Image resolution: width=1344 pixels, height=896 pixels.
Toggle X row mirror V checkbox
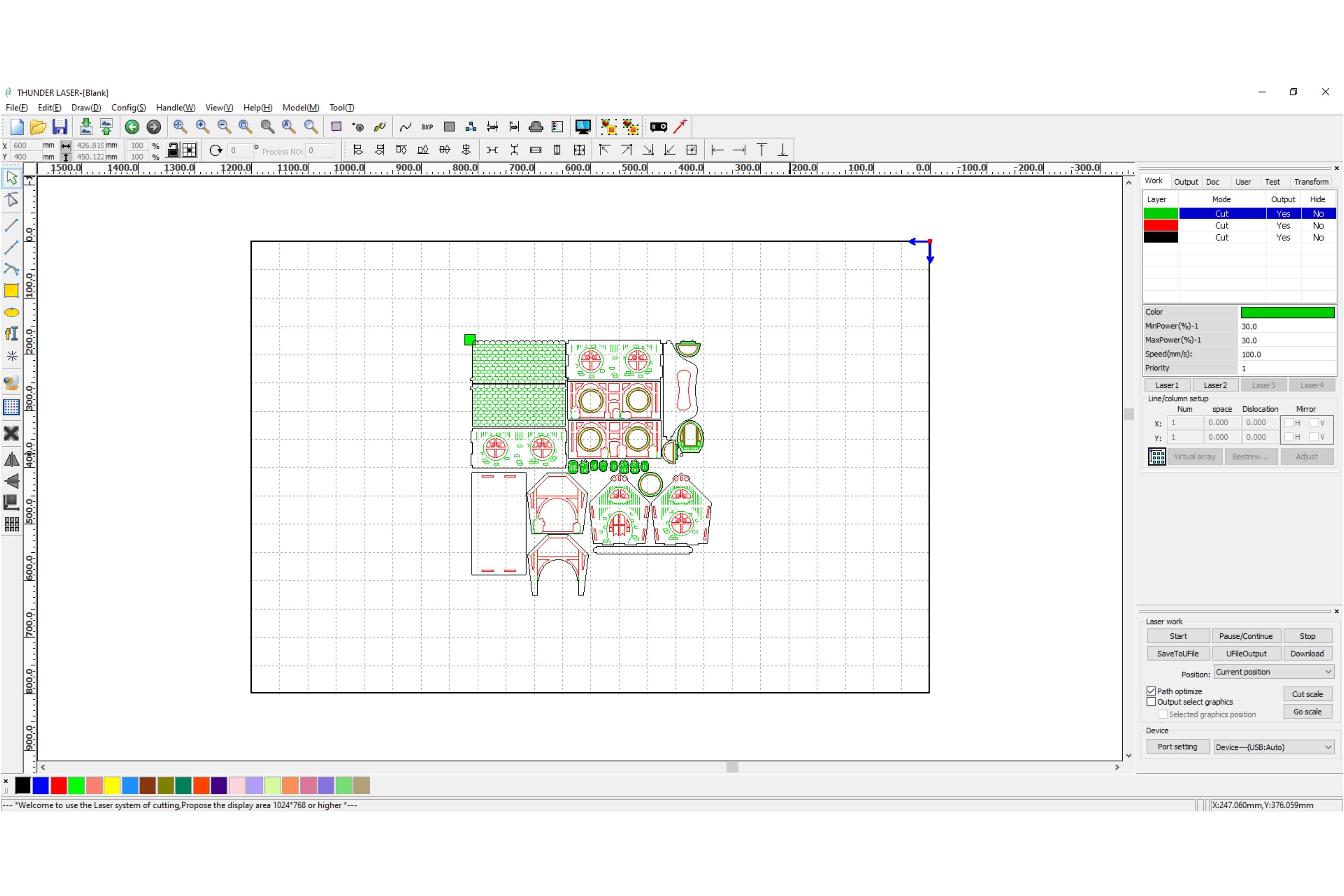click(1314, 423)
